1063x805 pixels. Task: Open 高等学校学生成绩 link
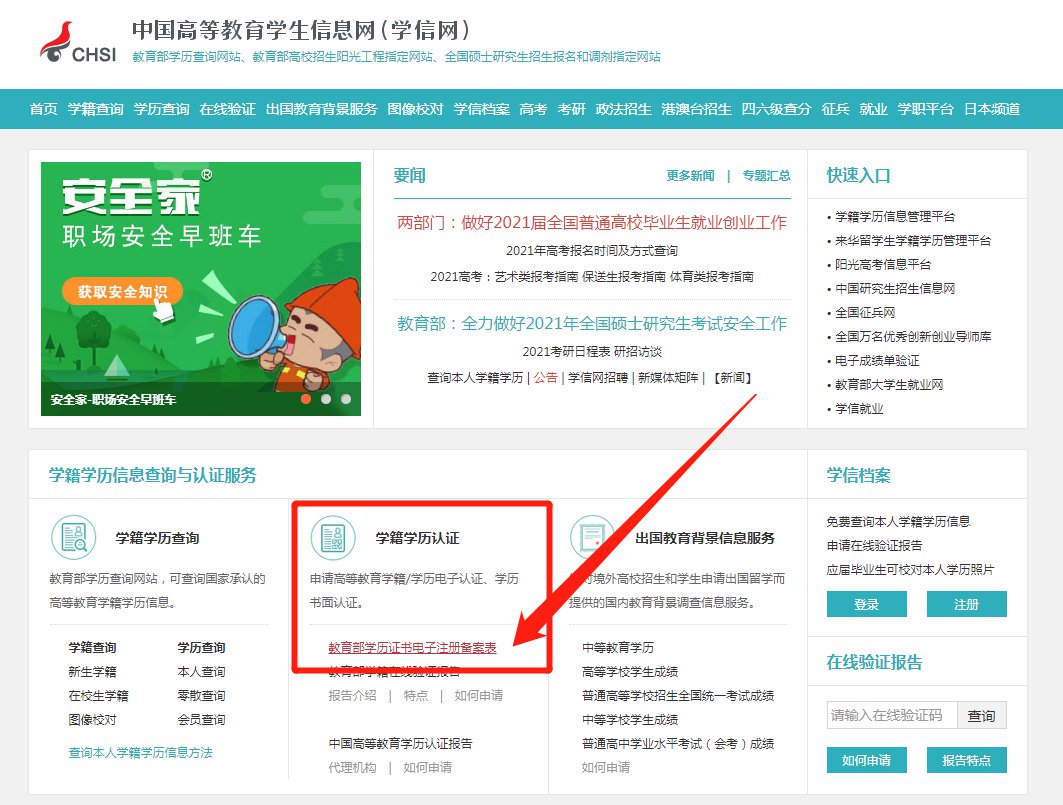tap(630, 672)
